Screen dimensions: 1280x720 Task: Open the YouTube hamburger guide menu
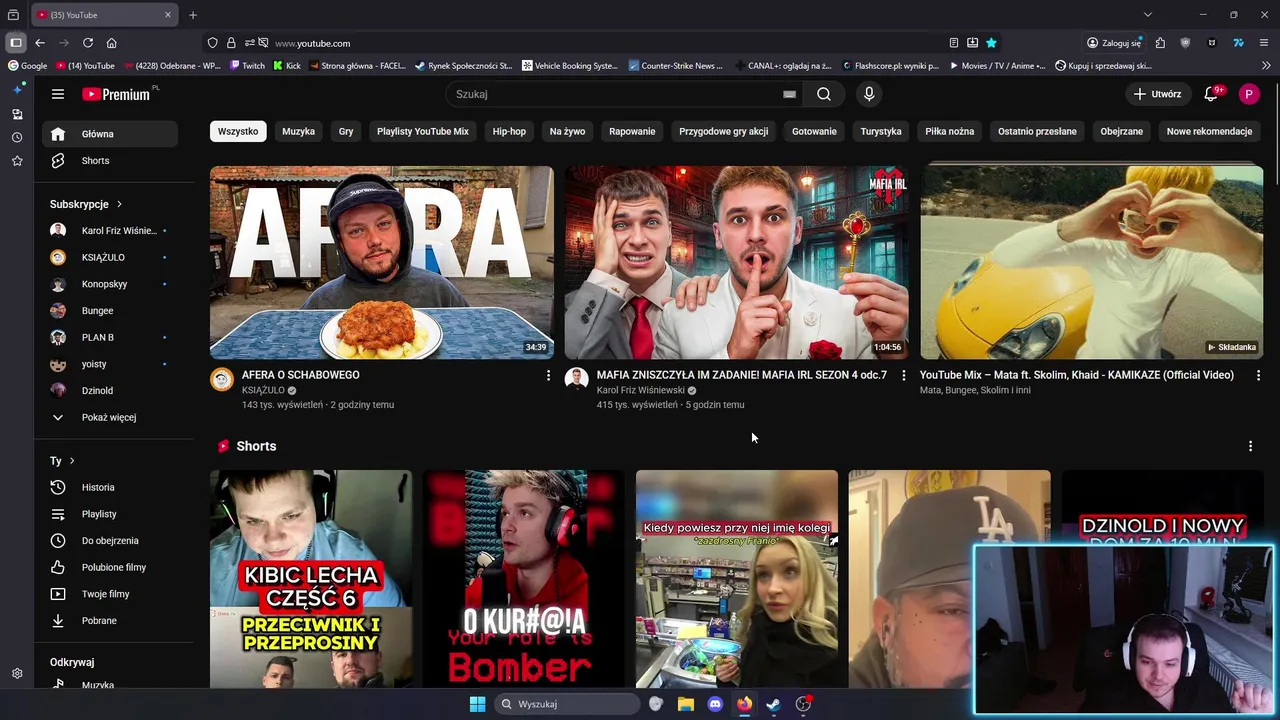[58, 94]
